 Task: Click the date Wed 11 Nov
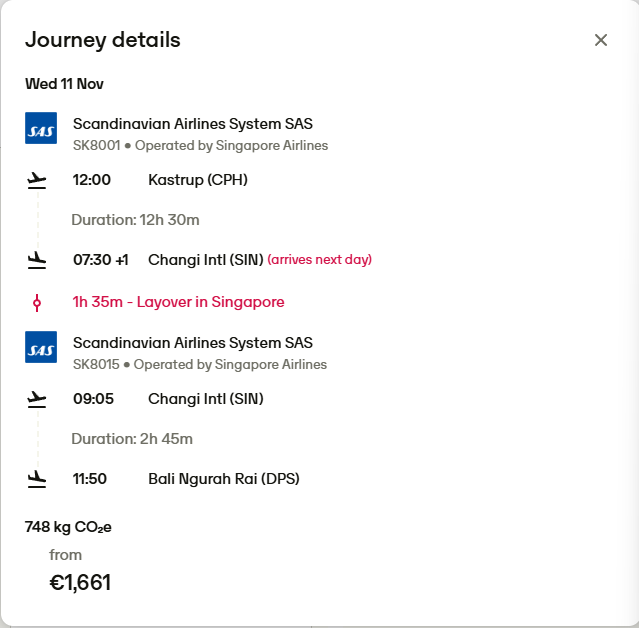64,84
